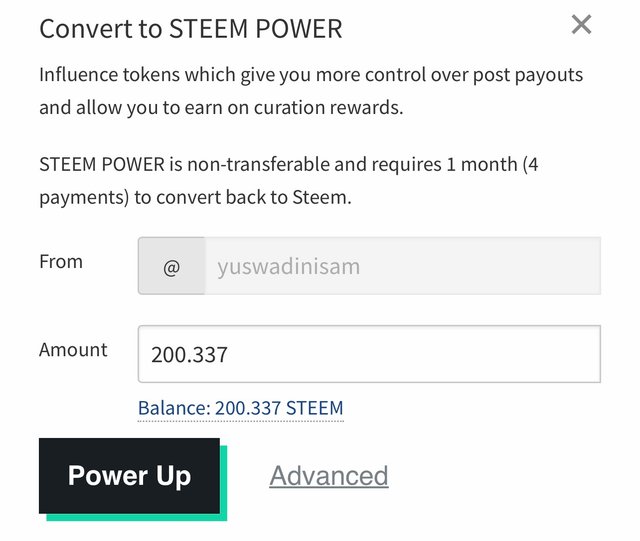Click the Influence tokens description text
The image size is (640, 541).
pyautogui.click(x=310, y=76)
